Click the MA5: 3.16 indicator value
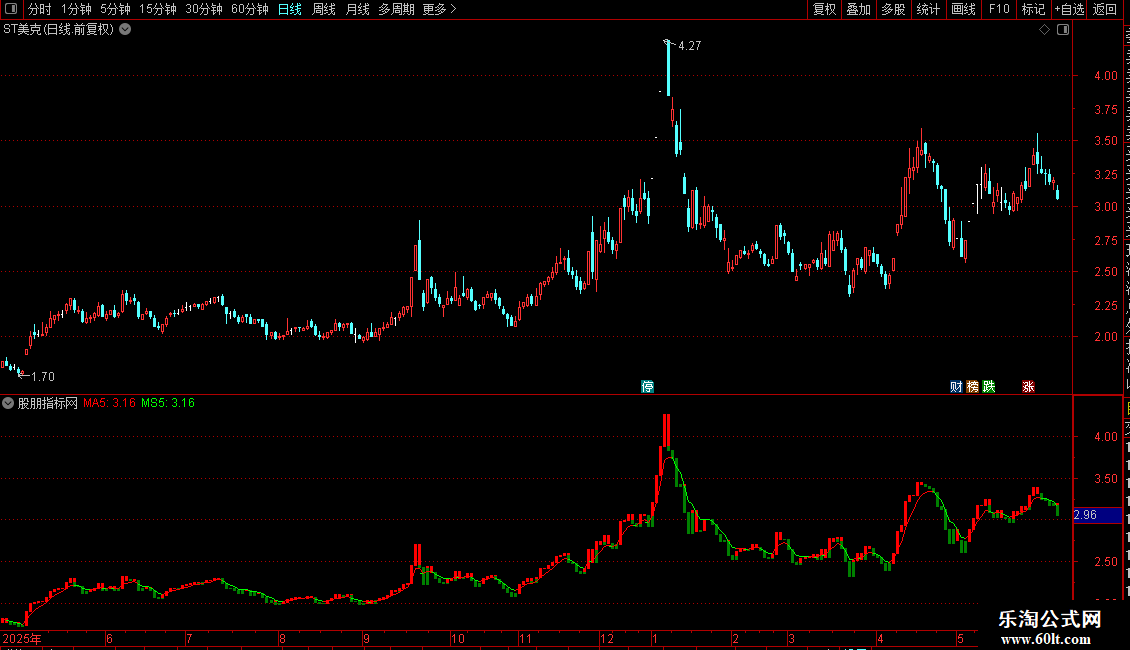The height and width of the screenshot is (650, 1130). click(110, 404)
